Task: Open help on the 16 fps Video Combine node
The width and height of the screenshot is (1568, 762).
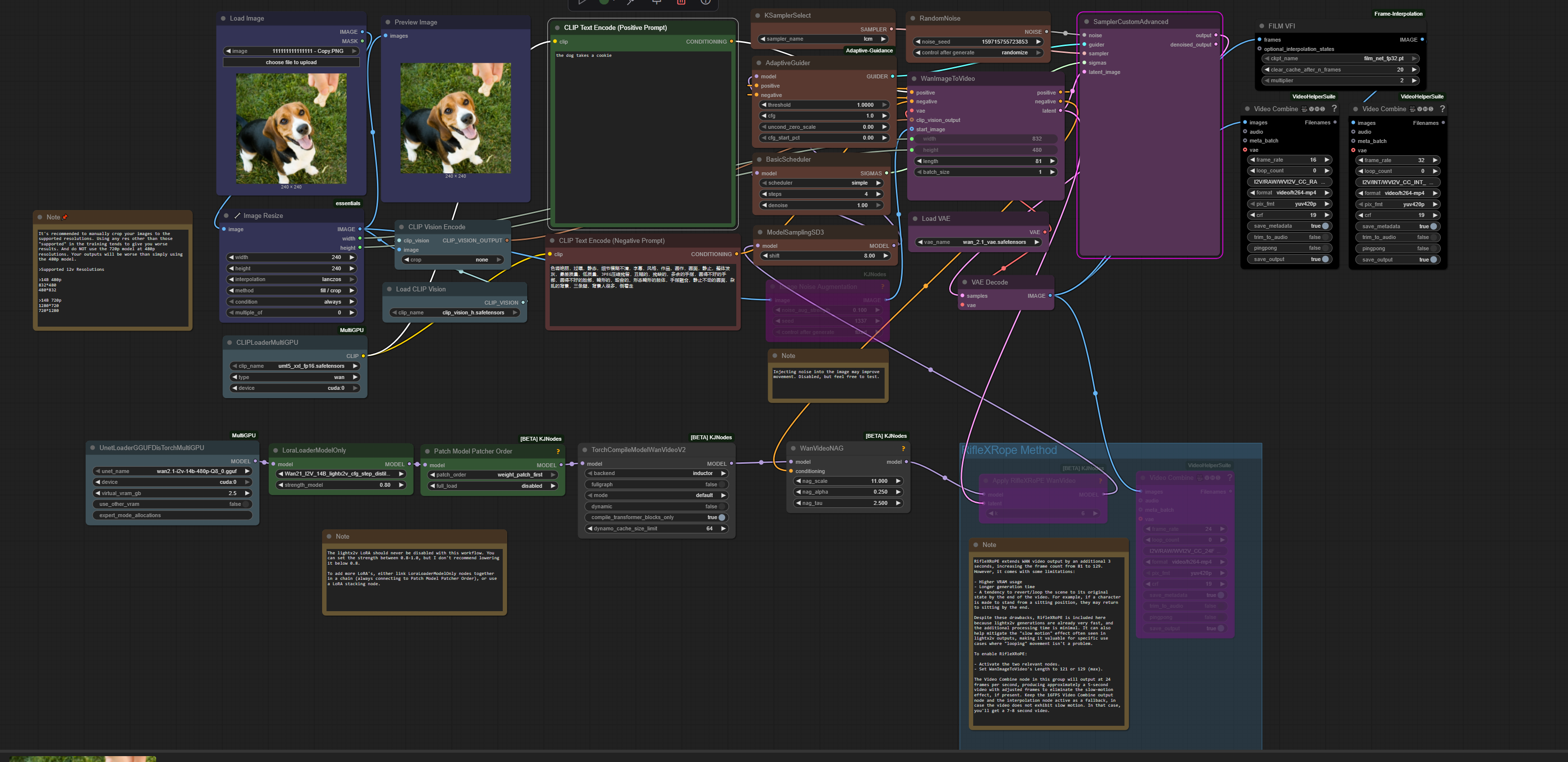Action: point(1334,108)
